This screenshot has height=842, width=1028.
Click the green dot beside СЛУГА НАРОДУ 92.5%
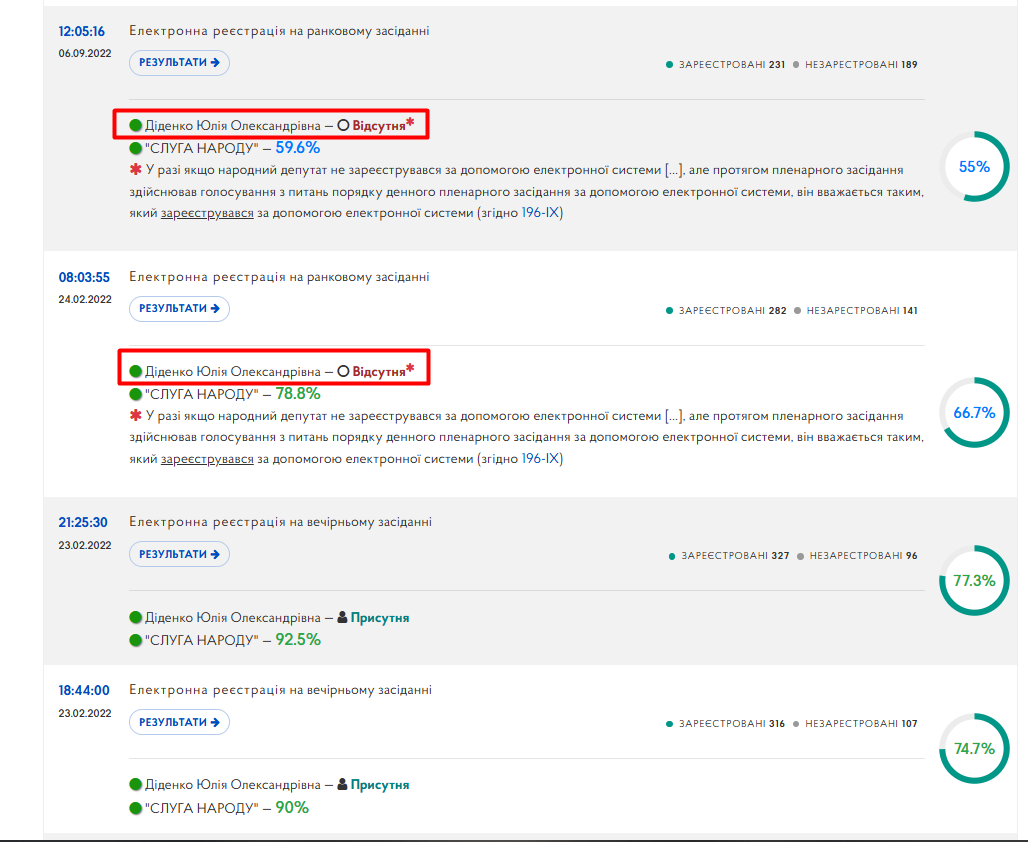coord(136,640)
